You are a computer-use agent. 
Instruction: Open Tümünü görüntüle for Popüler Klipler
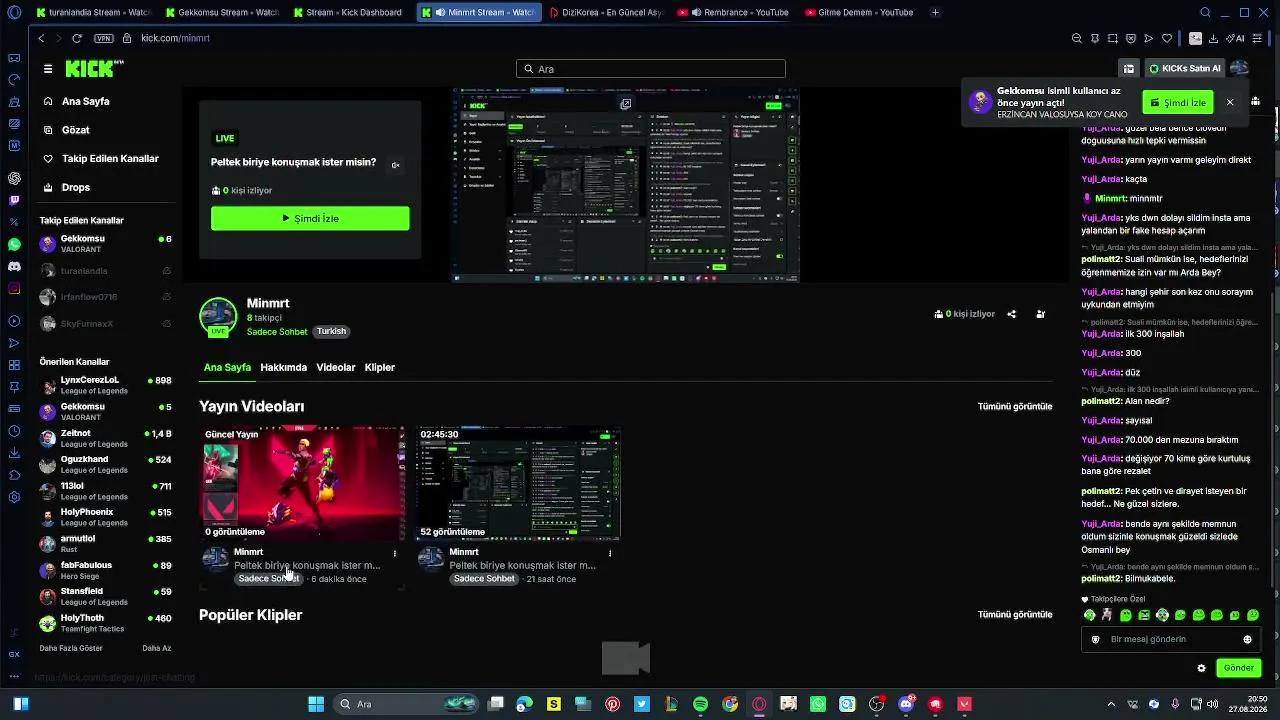(x=1015, y=615)
